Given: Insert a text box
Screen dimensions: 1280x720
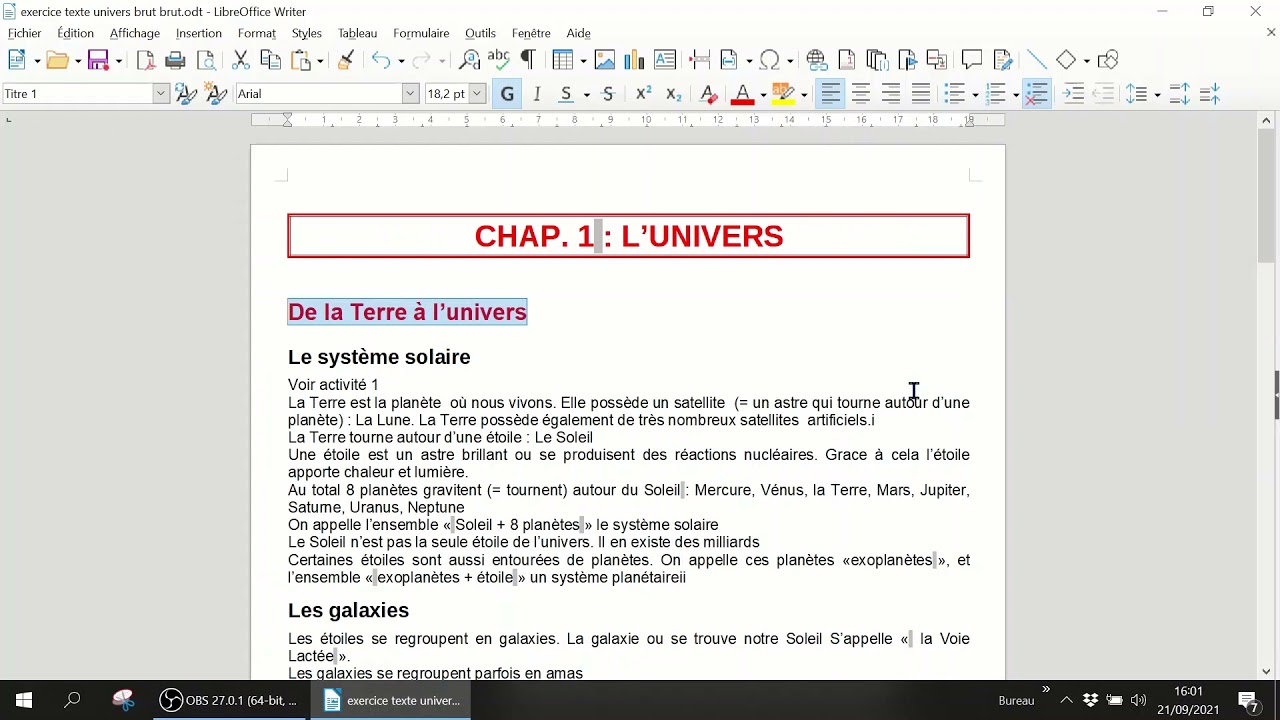Looking at the screenshot, I should (665, 60).
